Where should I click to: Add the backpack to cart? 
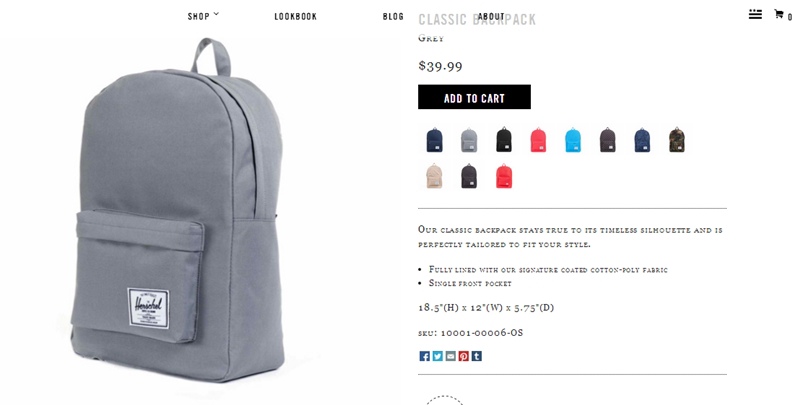474,97
